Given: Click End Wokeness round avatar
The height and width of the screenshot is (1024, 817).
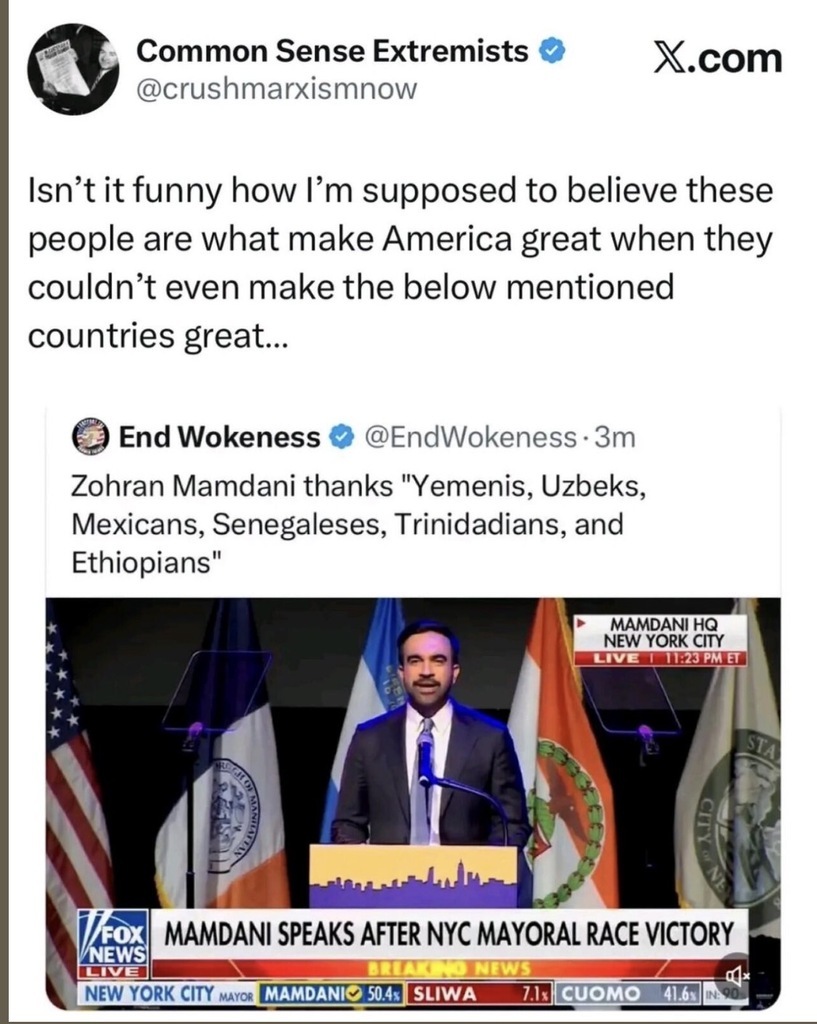Looking at the screenshot, I should pos(91,437).
